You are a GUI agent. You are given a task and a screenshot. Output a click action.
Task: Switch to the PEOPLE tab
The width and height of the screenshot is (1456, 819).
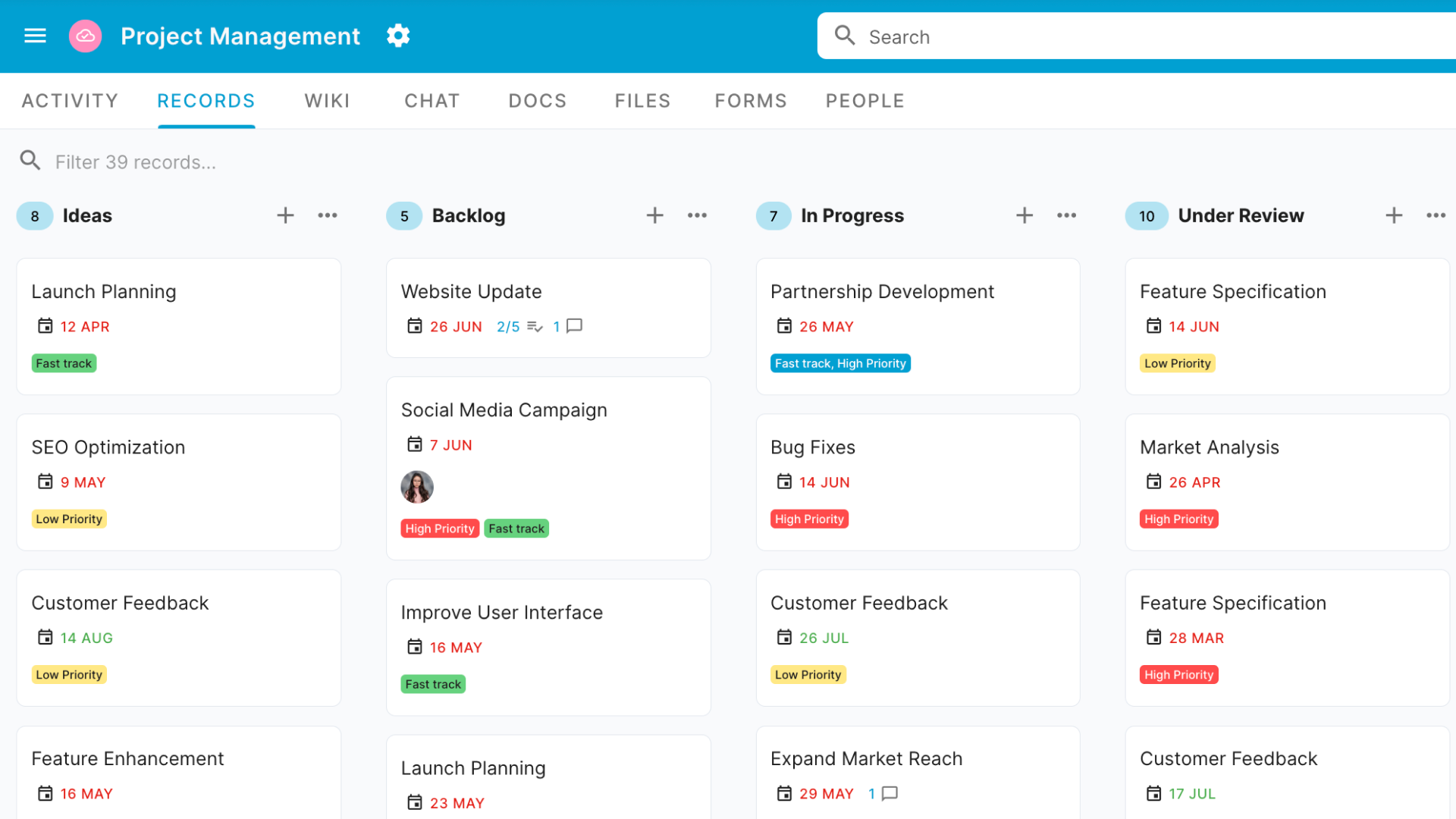tap(864, 100)
